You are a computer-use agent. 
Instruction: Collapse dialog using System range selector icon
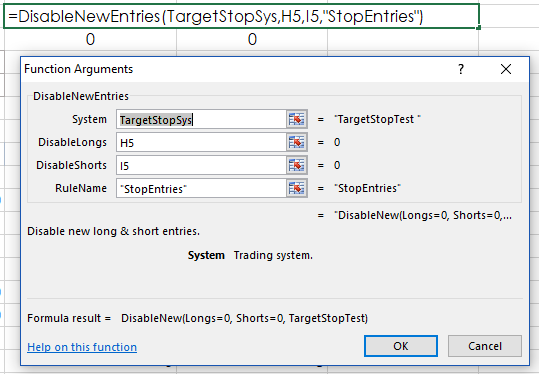click(297, 119)
